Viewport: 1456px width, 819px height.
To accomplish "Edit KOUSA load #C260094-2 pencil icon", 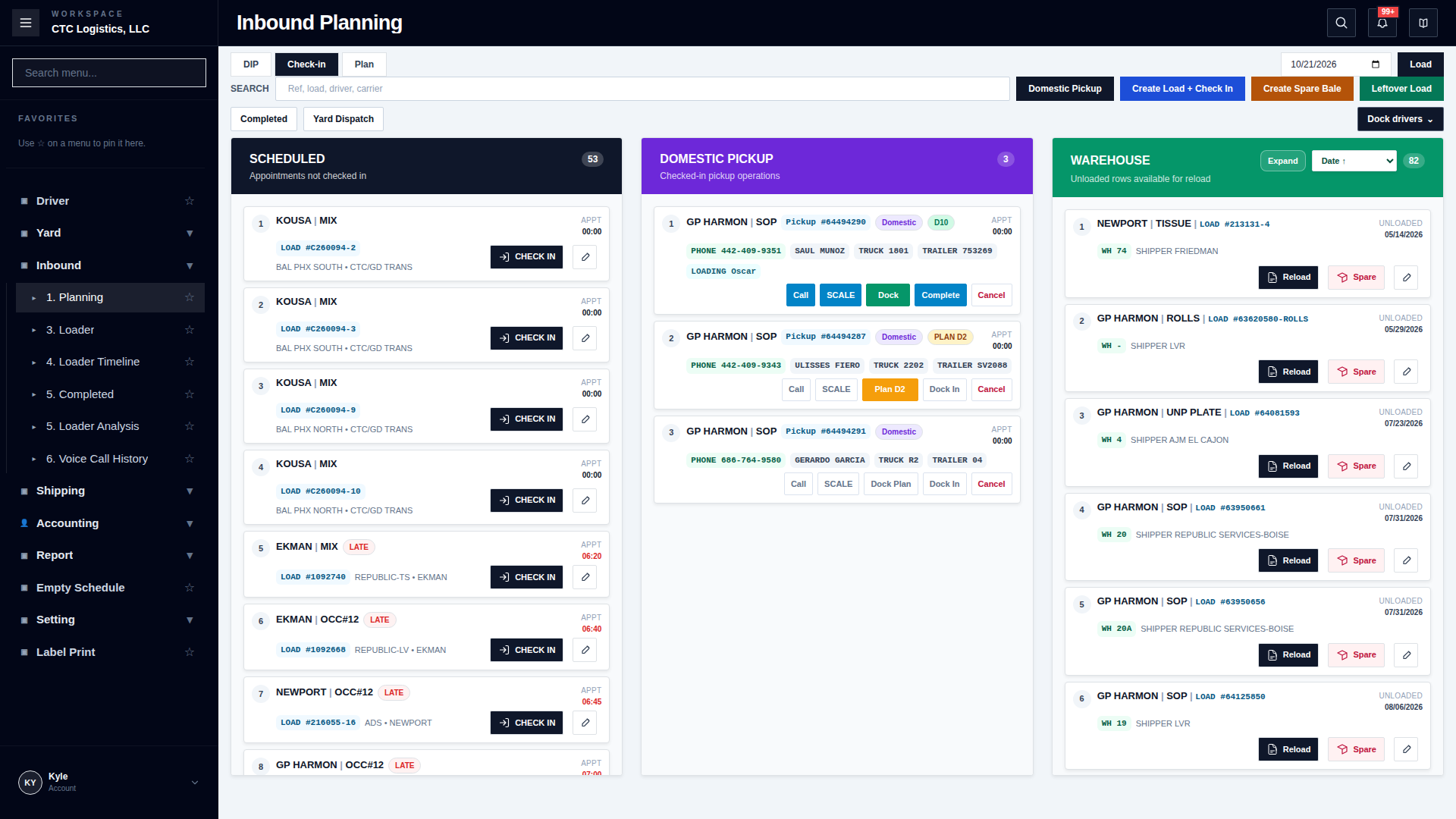I will point(585,257).
